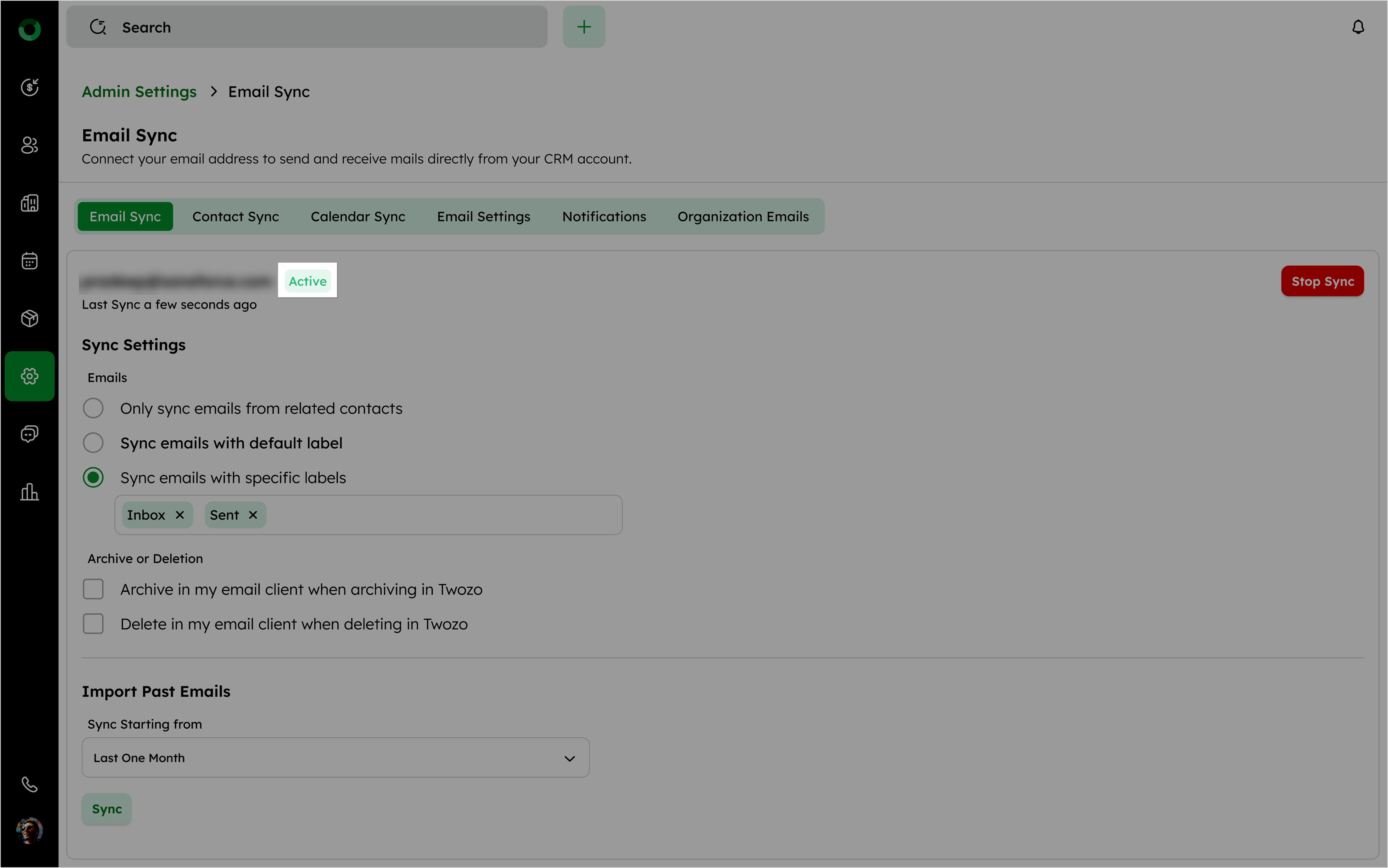Switch to the Contact Sync tab
Viewport: 1388px width, 868px height.
235,216
